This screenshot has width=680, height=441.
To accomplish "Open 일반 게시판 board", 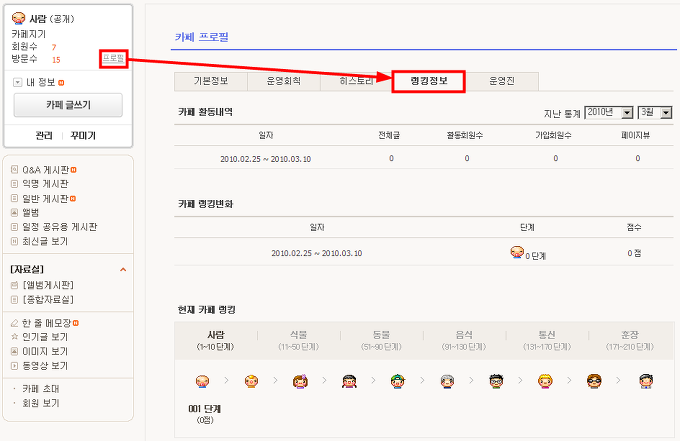I will click(x=46, y=199).
